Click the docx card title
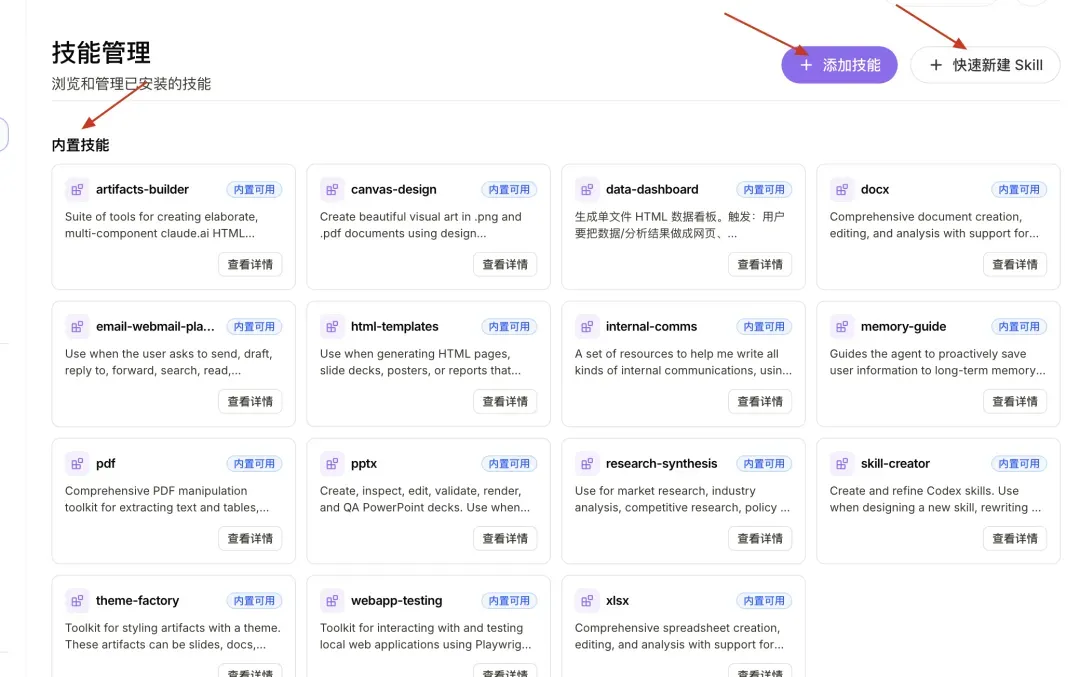Image resolution: width=1080 pixels, height=677 pixels. click(x=875, y=189)
